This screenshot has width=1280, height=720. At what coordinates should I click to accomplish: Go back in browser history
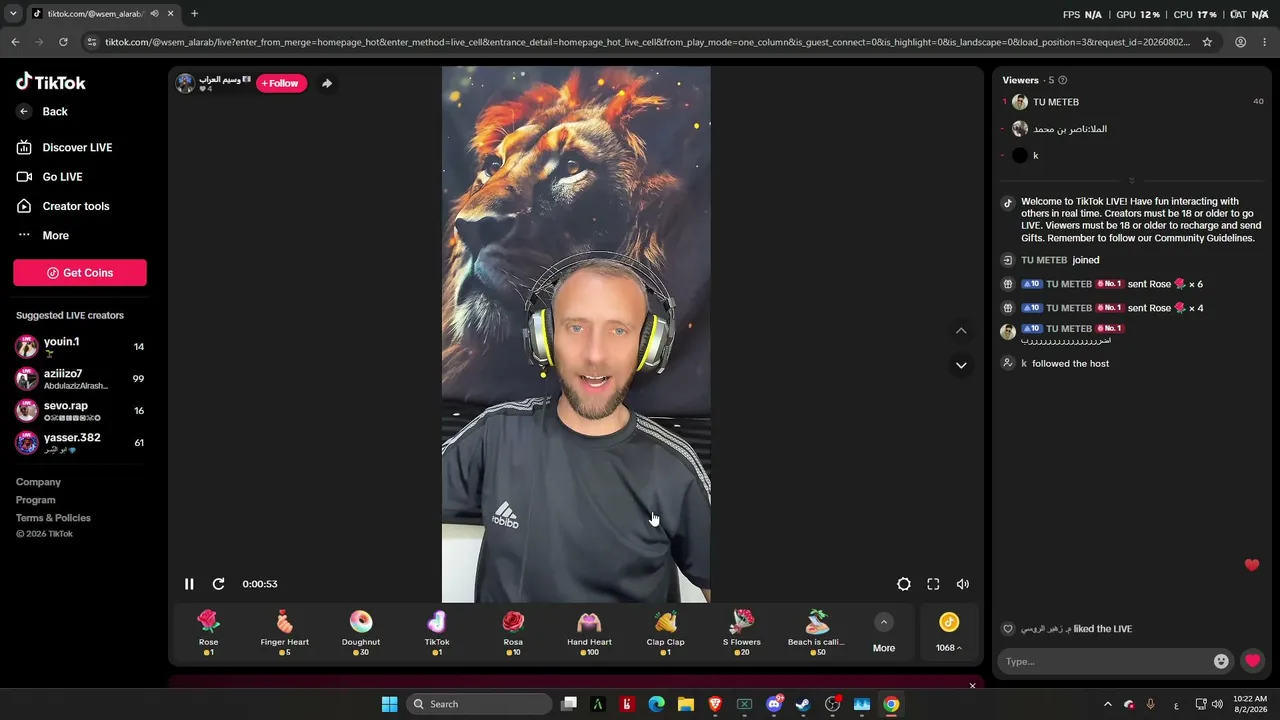pos(15,42)
